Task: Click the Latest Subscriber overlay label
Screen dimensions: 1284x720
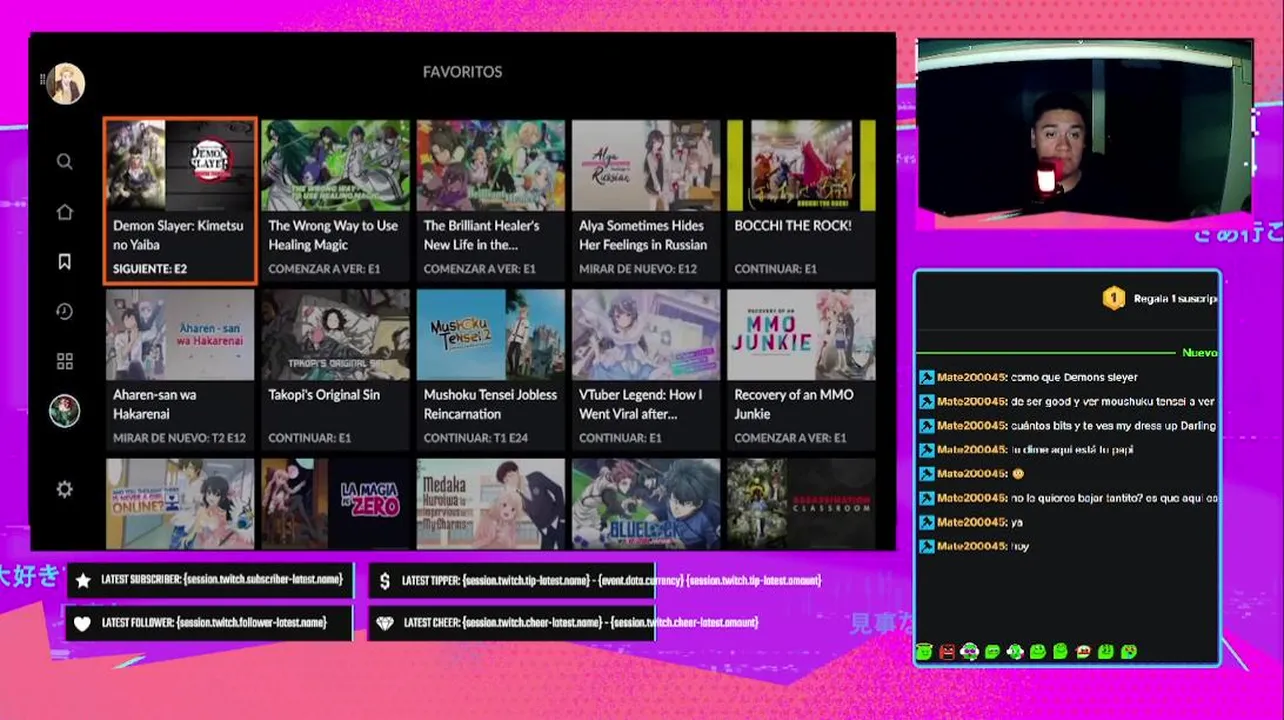Action: pos(222,580)
